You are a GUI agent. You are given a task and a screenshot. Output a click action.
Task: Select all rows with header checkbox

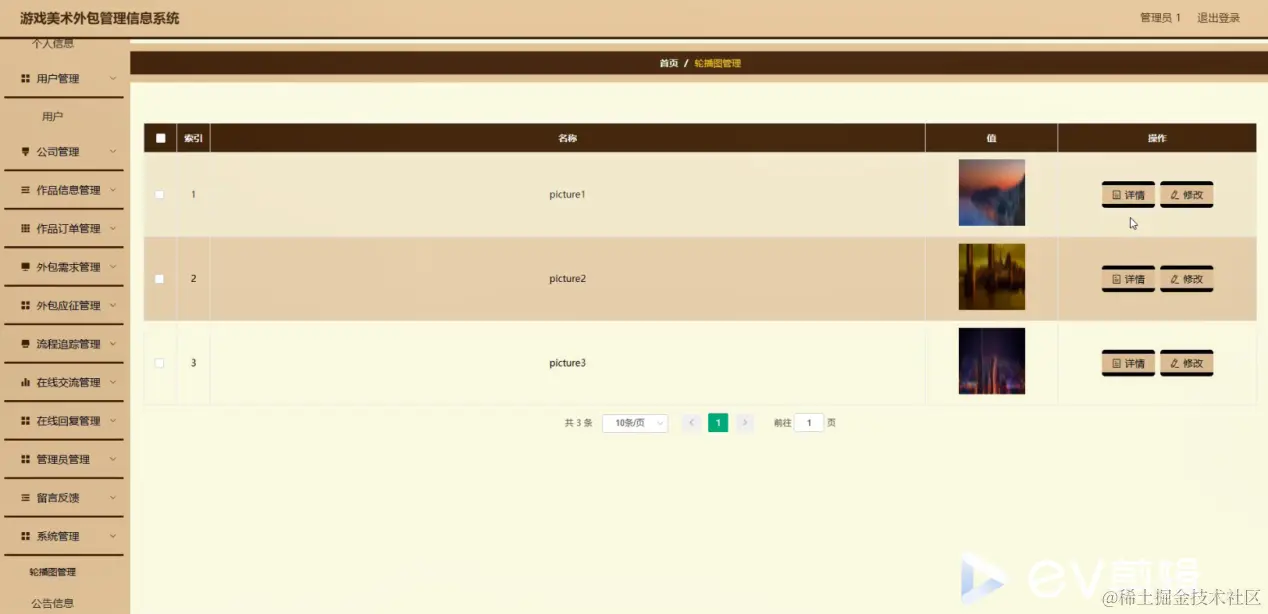point(160,138)
